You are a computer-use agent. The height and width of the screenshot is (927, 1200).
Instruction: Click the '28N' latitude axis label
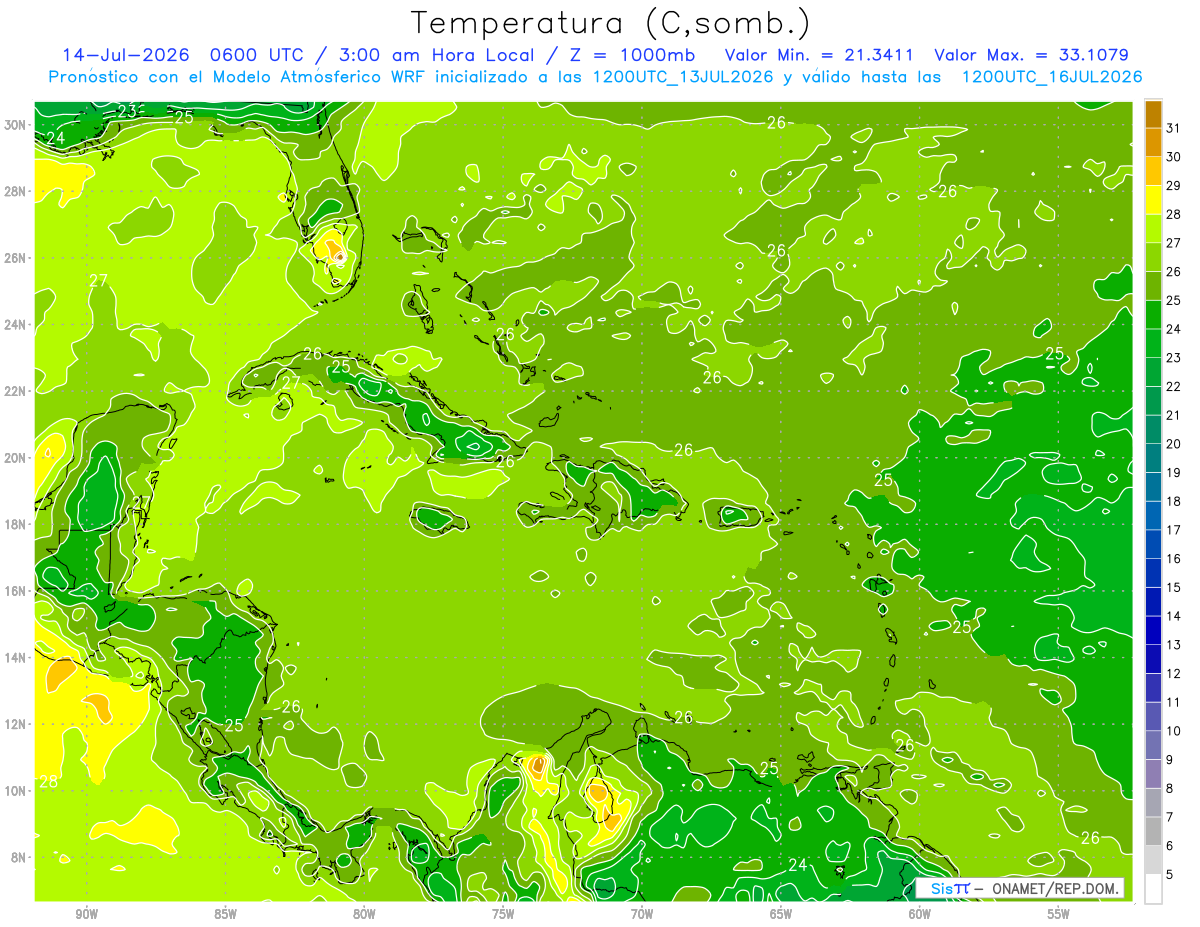17,191
